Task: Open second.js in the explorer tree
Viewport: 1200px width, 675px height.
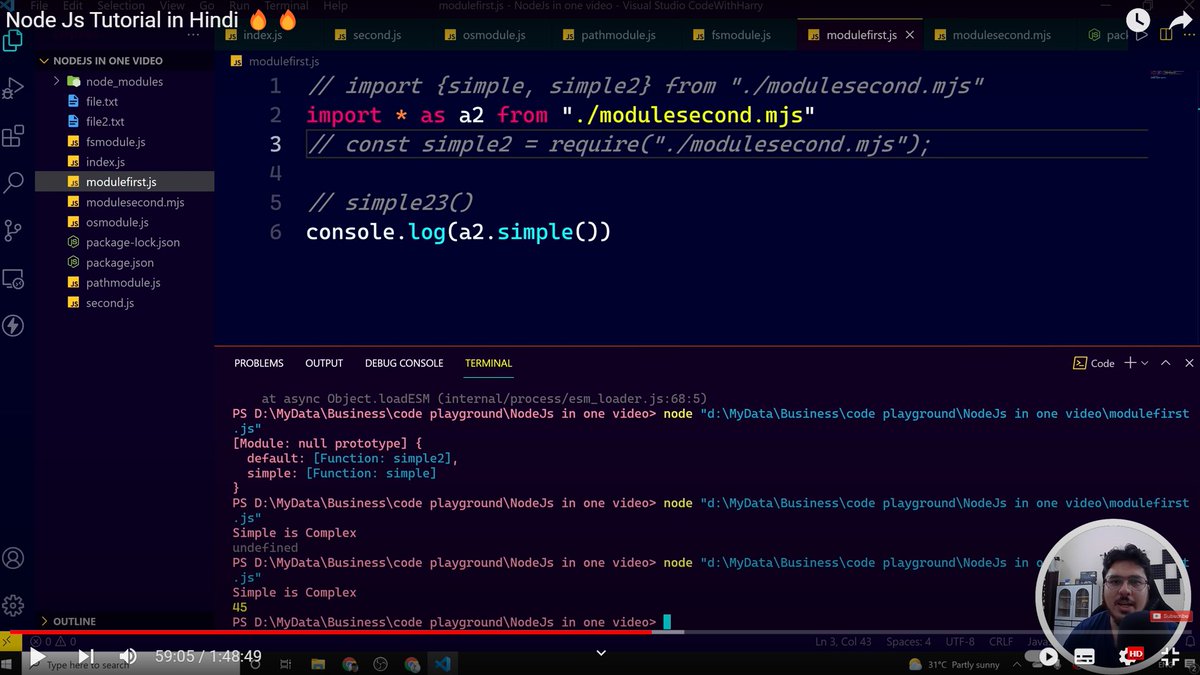Action: coord(123,302)
